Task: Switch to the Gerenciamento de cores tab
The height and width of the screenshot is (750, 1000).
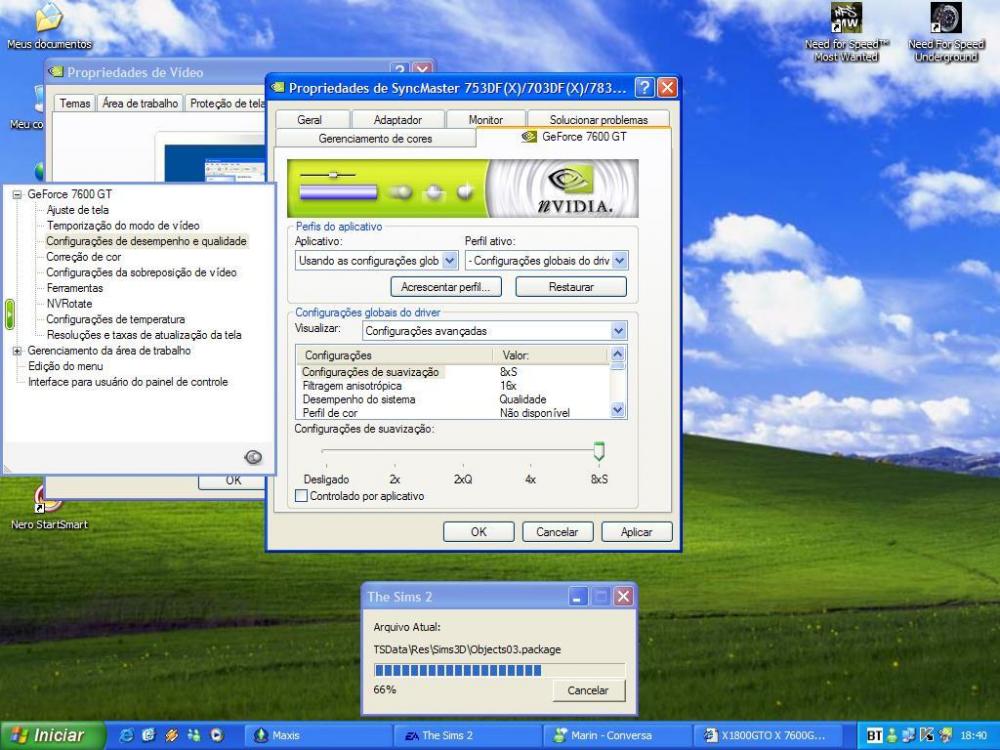Action: point(375,139)
